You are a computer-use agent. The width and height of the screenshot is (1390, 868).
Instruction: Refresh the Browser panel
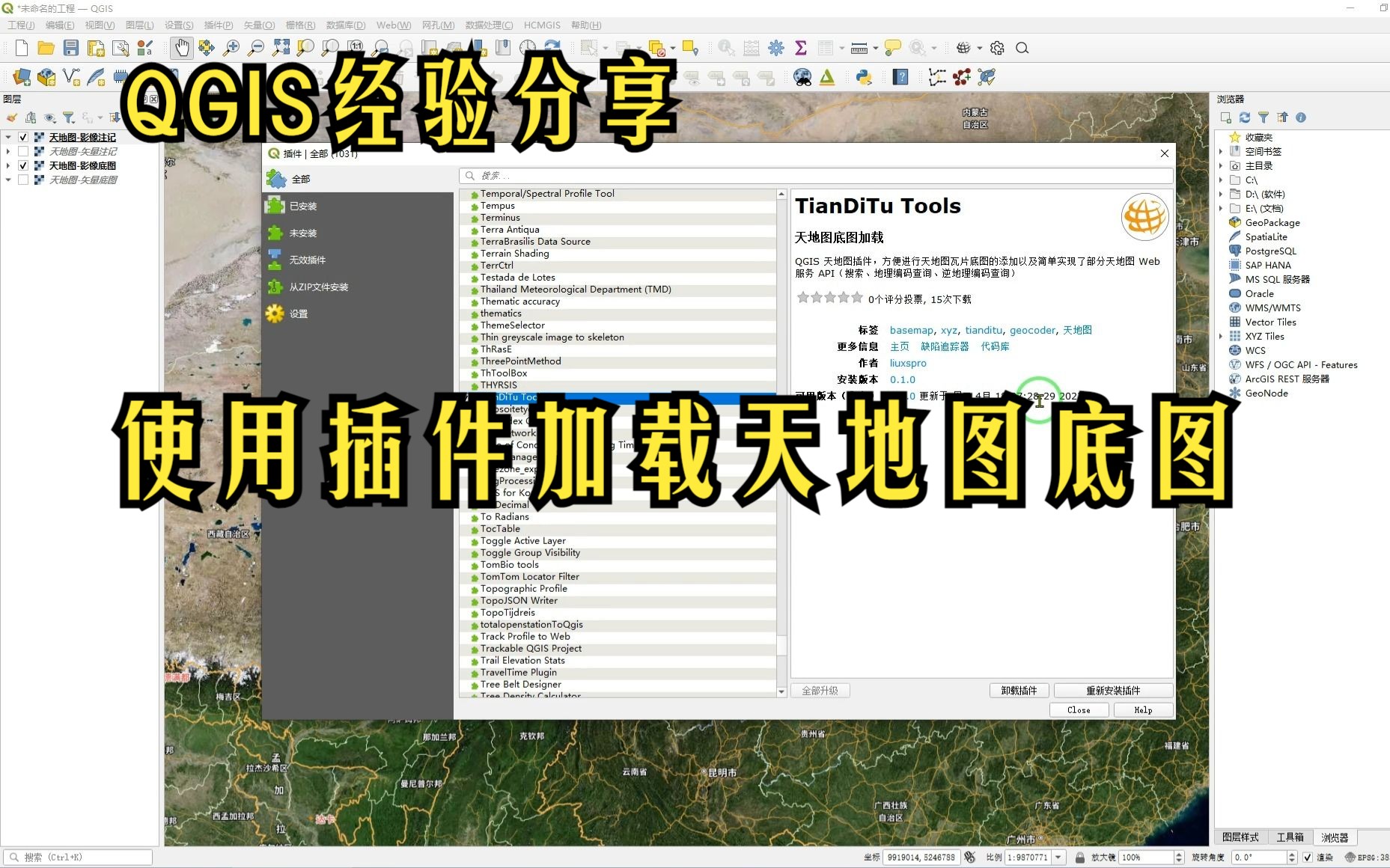click(x=1244, y=117)
